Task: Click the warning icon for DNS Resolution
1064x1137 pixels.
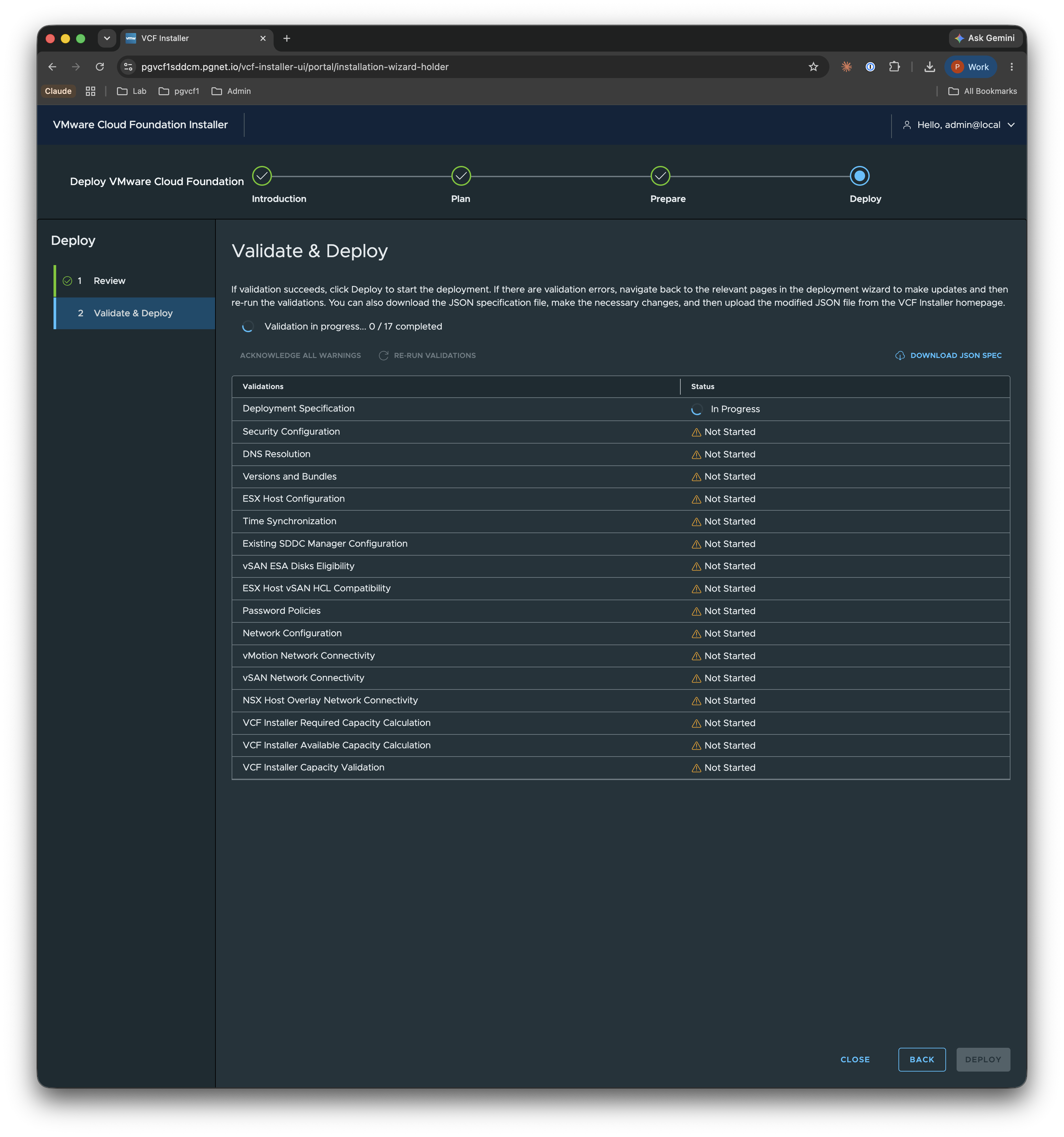Action: (x=696, y=455)
